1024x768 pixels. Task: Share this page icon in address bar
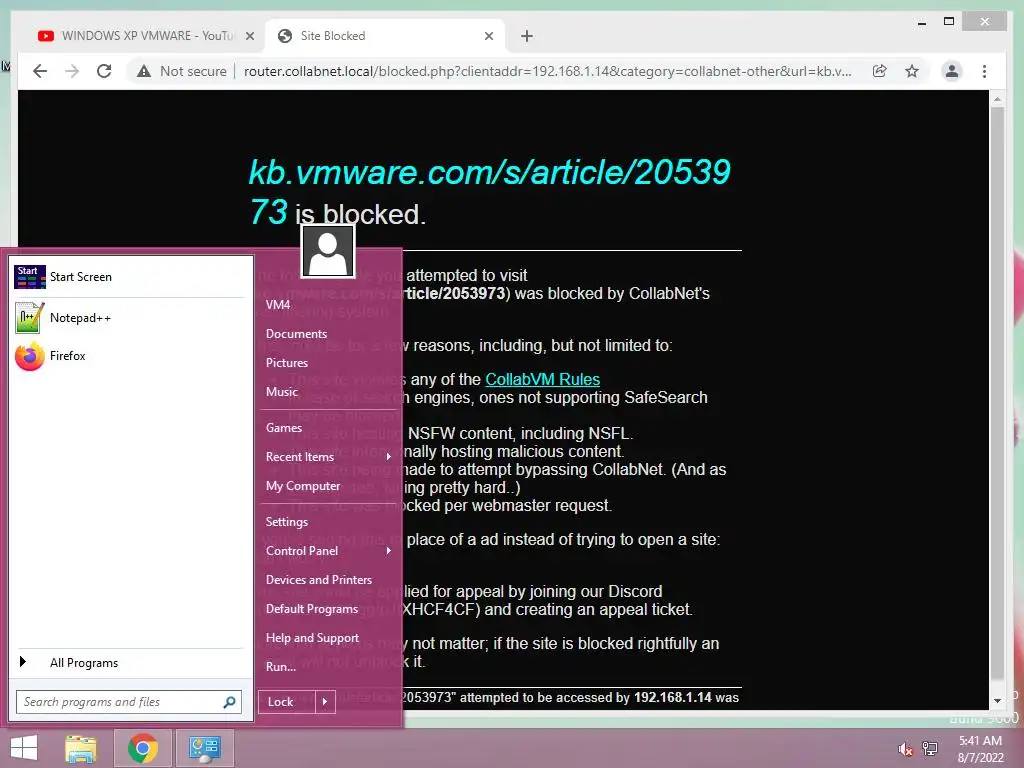pyautogui.click(x=880, y=71)
